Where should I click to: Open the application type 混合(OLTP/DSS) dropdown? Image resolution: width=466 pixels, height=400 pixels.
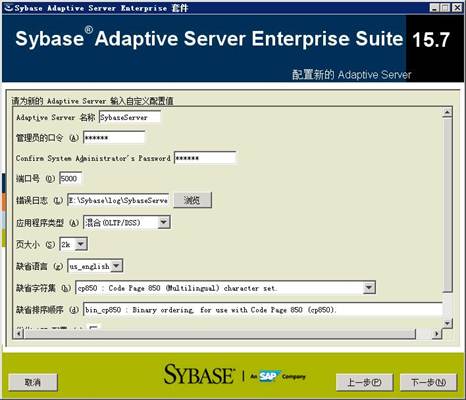pos(163,222)
